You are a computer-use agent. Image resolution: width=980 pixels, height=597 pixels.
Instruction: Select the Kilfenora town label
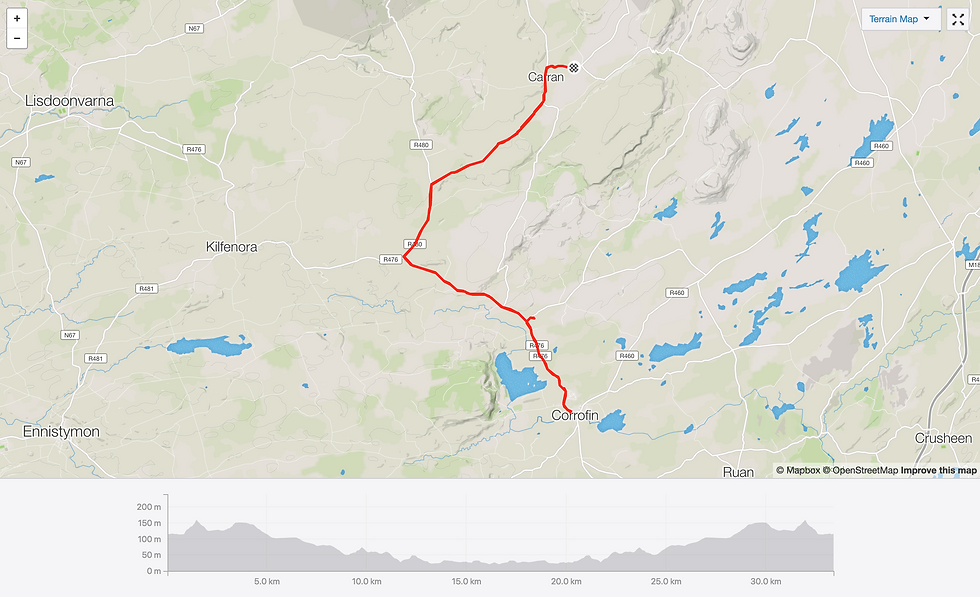(231, 247)
